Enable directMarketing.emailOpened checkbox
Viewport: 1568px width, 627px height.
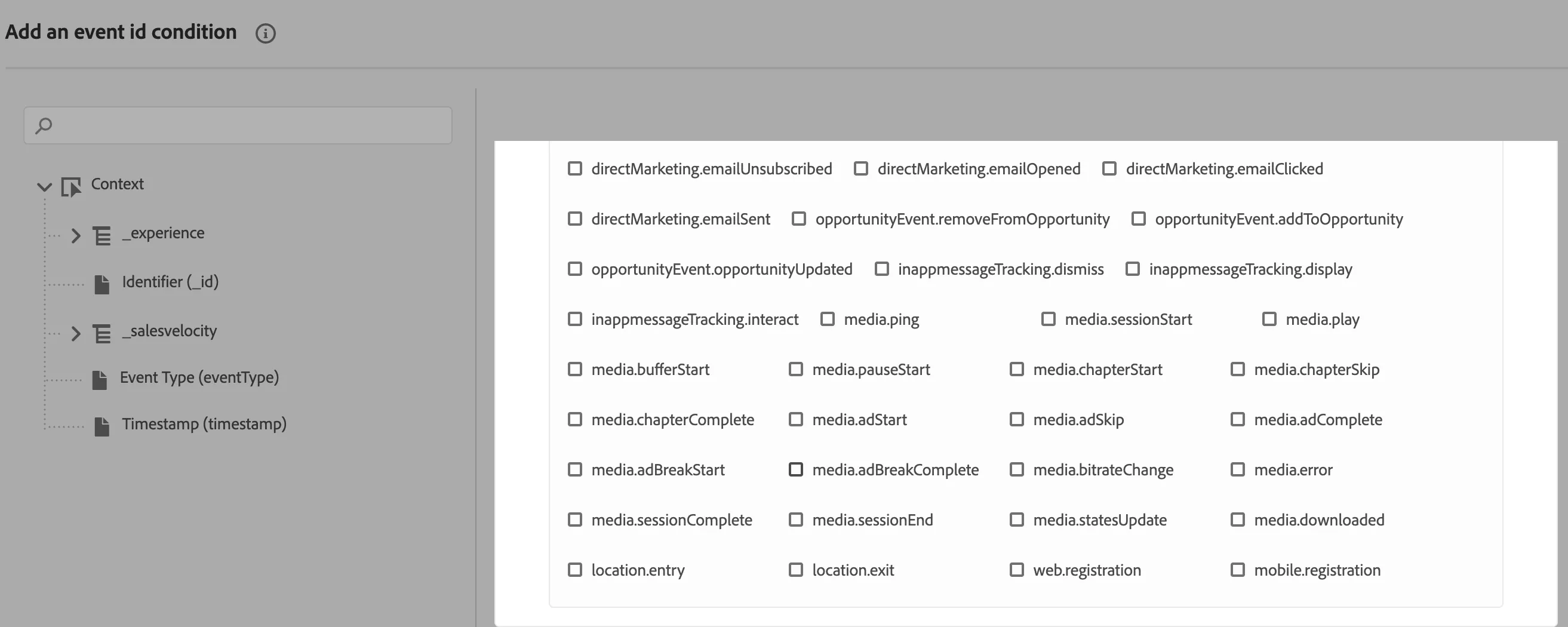[860, 168]
